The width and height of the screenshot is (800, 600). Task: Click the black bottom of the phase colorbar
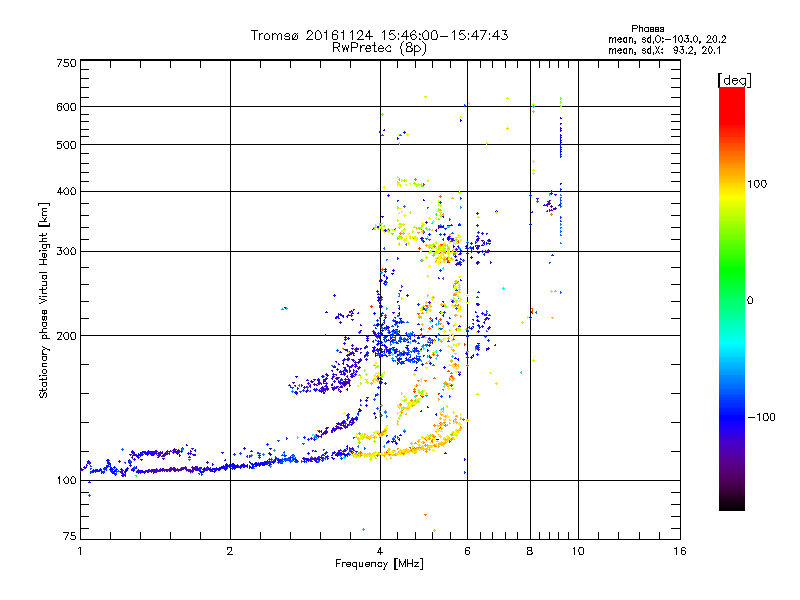tap(732, 504)
